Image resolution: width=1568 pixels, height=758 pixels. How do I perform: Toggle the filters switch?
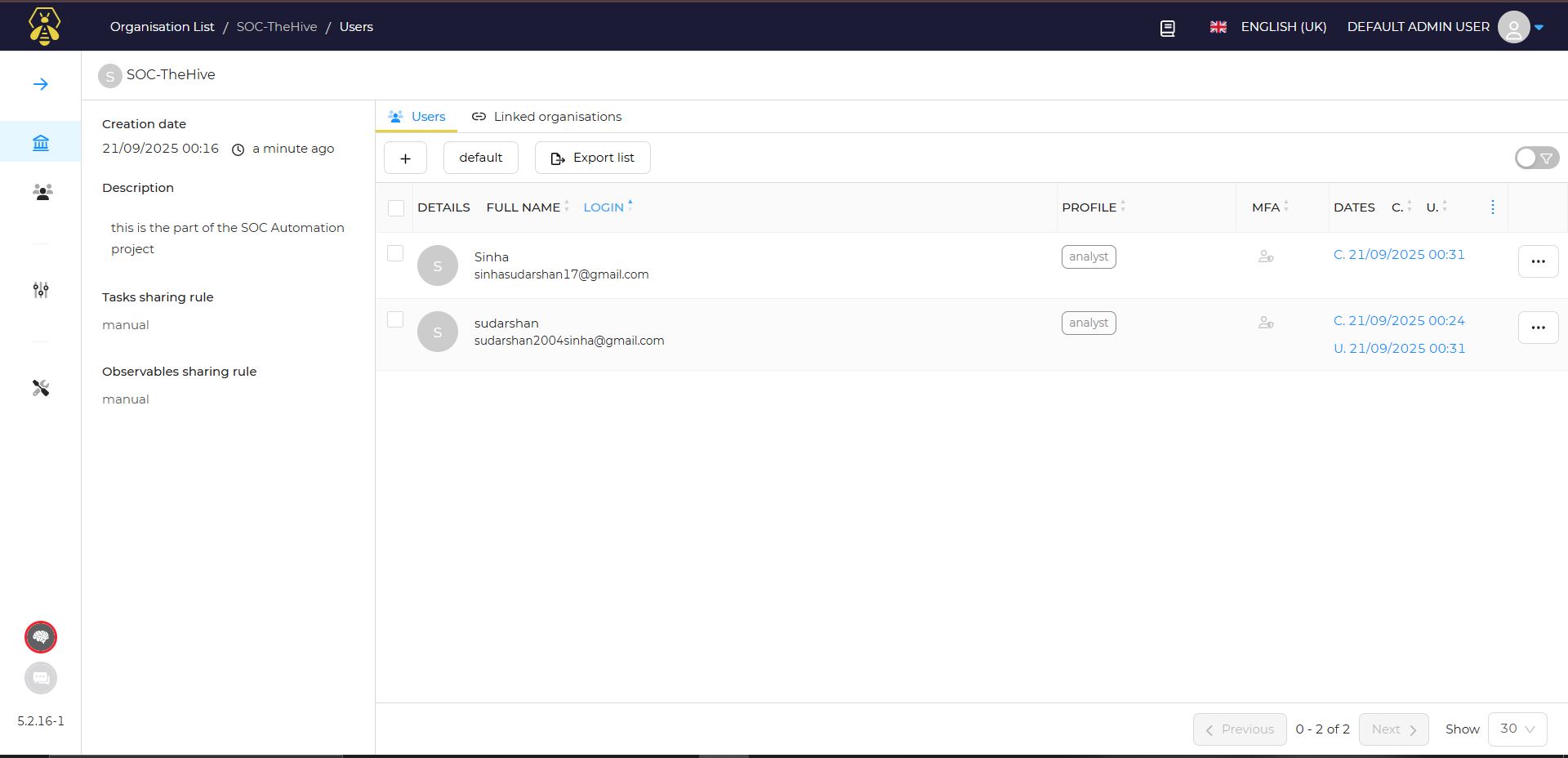(1537, 158)
